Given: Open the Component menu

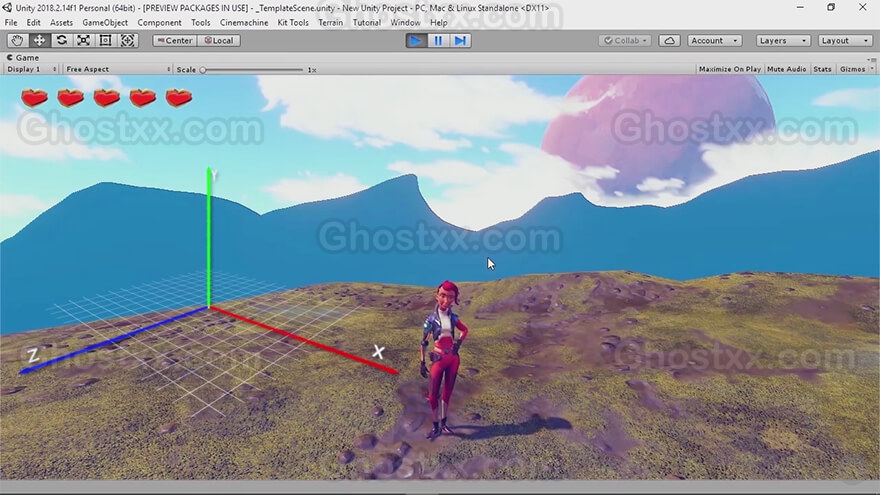Looking at the screenshot, I should [x=159, y=22].
